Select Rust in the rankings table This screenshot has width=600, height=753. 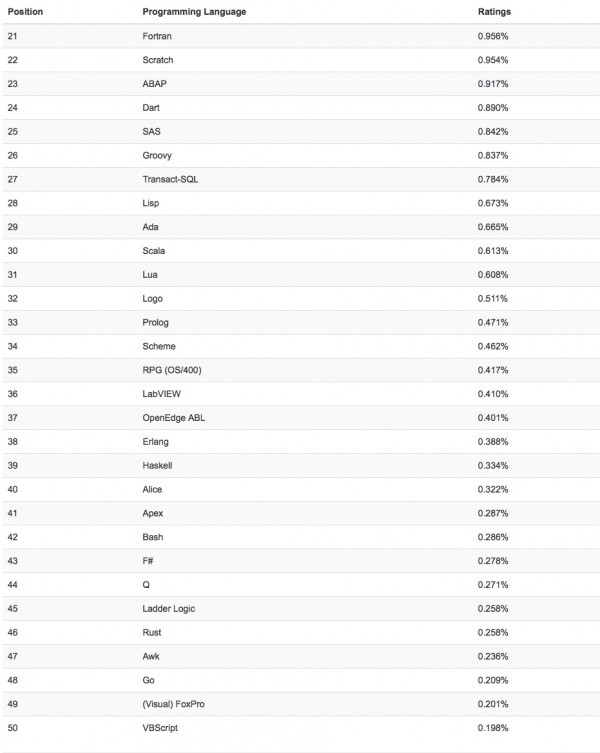[x=152, y=633]
